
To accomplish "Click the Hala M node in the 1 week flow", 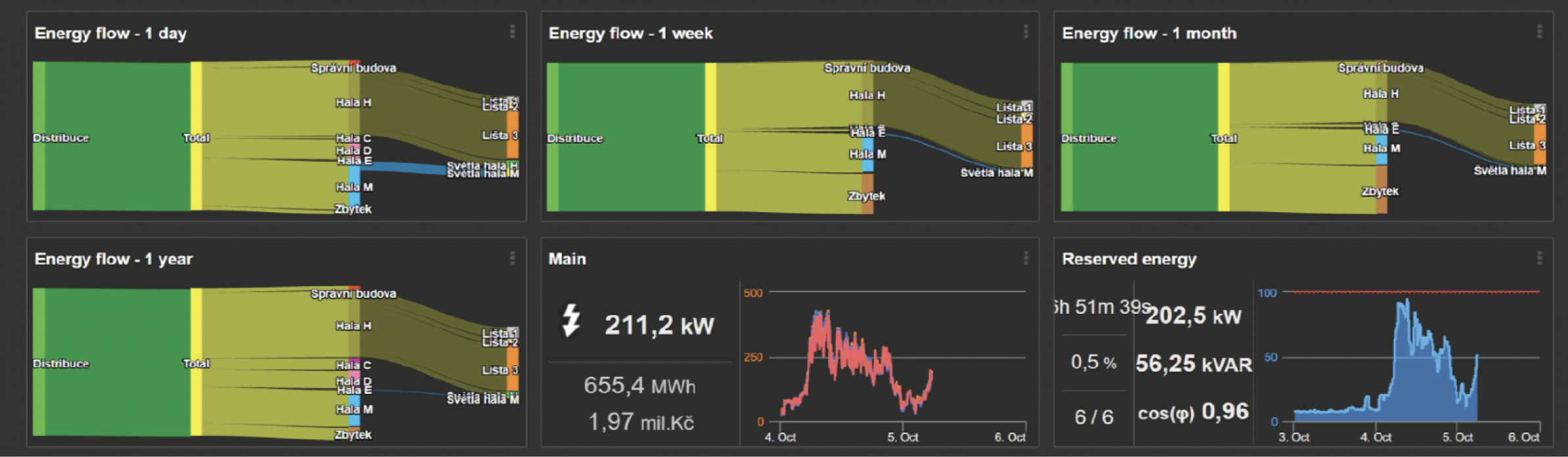I will (868, 154).
